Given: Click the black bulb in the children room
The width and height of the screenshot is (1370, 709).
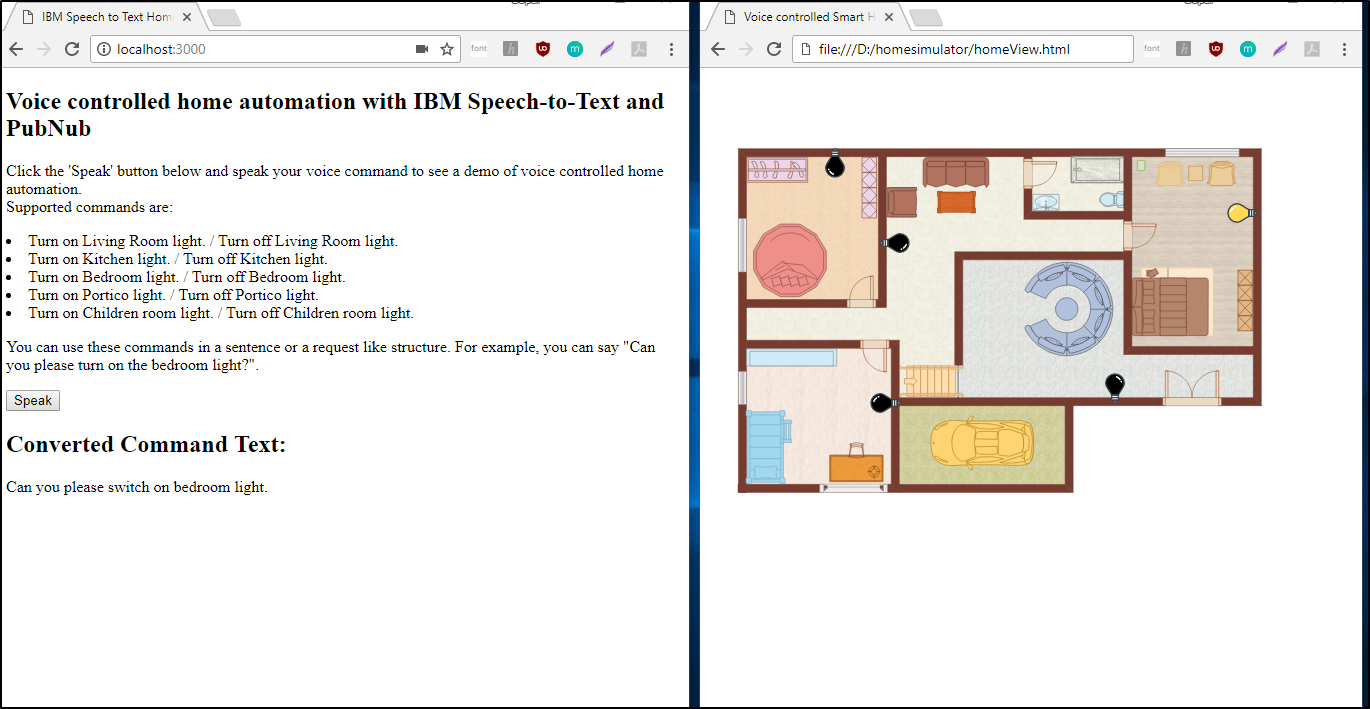Looking at the screenshot, I should coord(882,402).
